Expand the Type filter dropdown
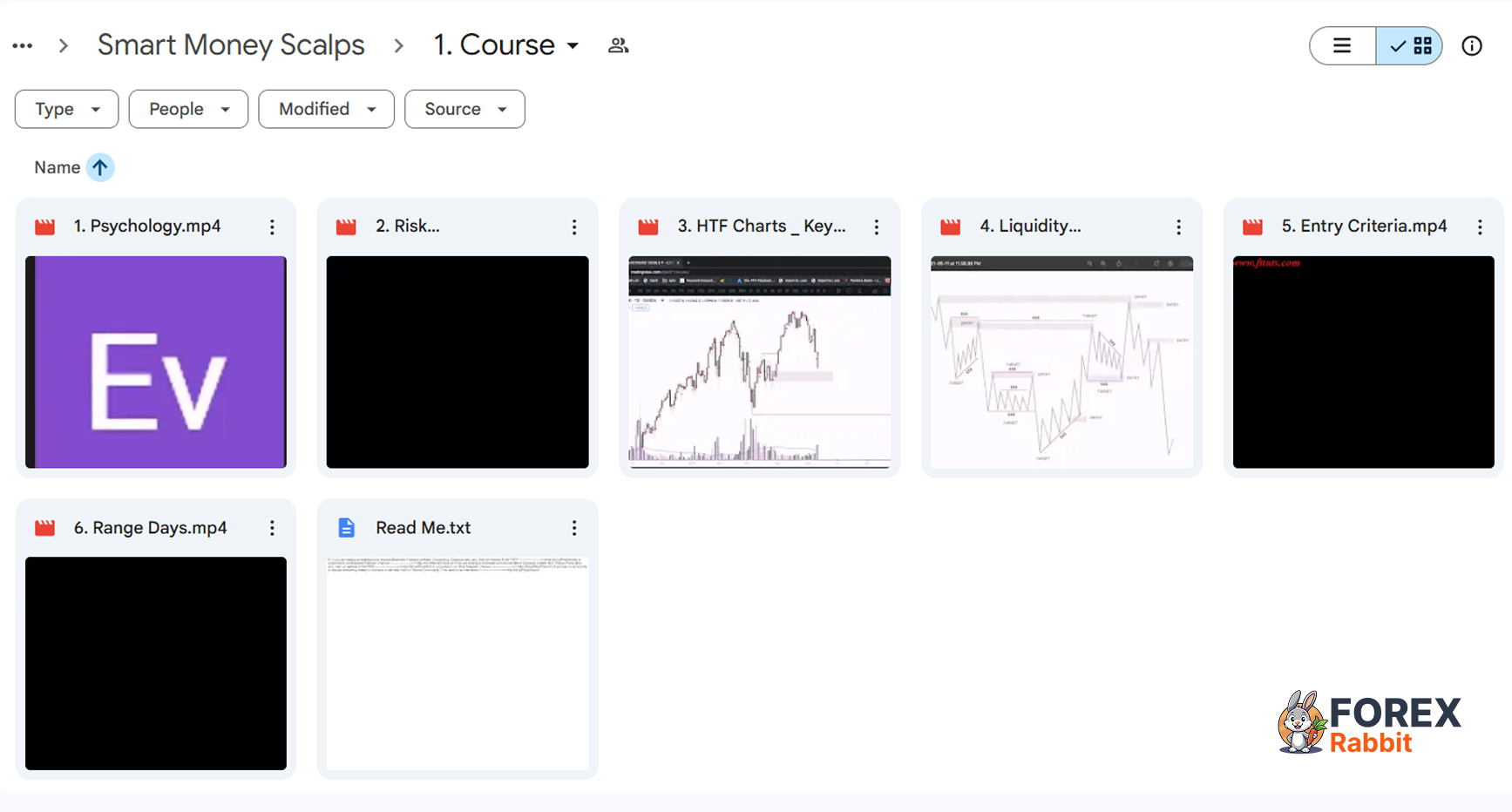 click(x=67, y=109)
